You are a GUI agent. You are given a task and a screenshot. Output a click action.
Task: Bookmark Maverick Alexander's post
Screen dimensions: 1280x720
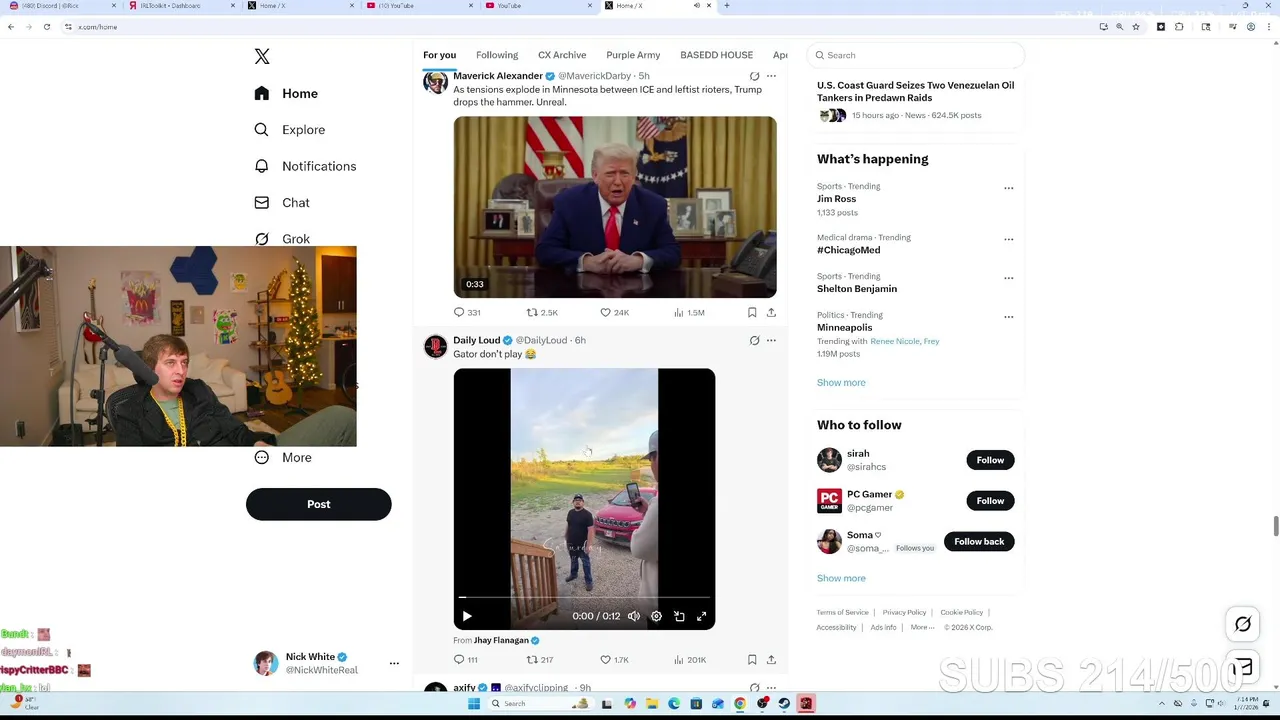(752, 312)
